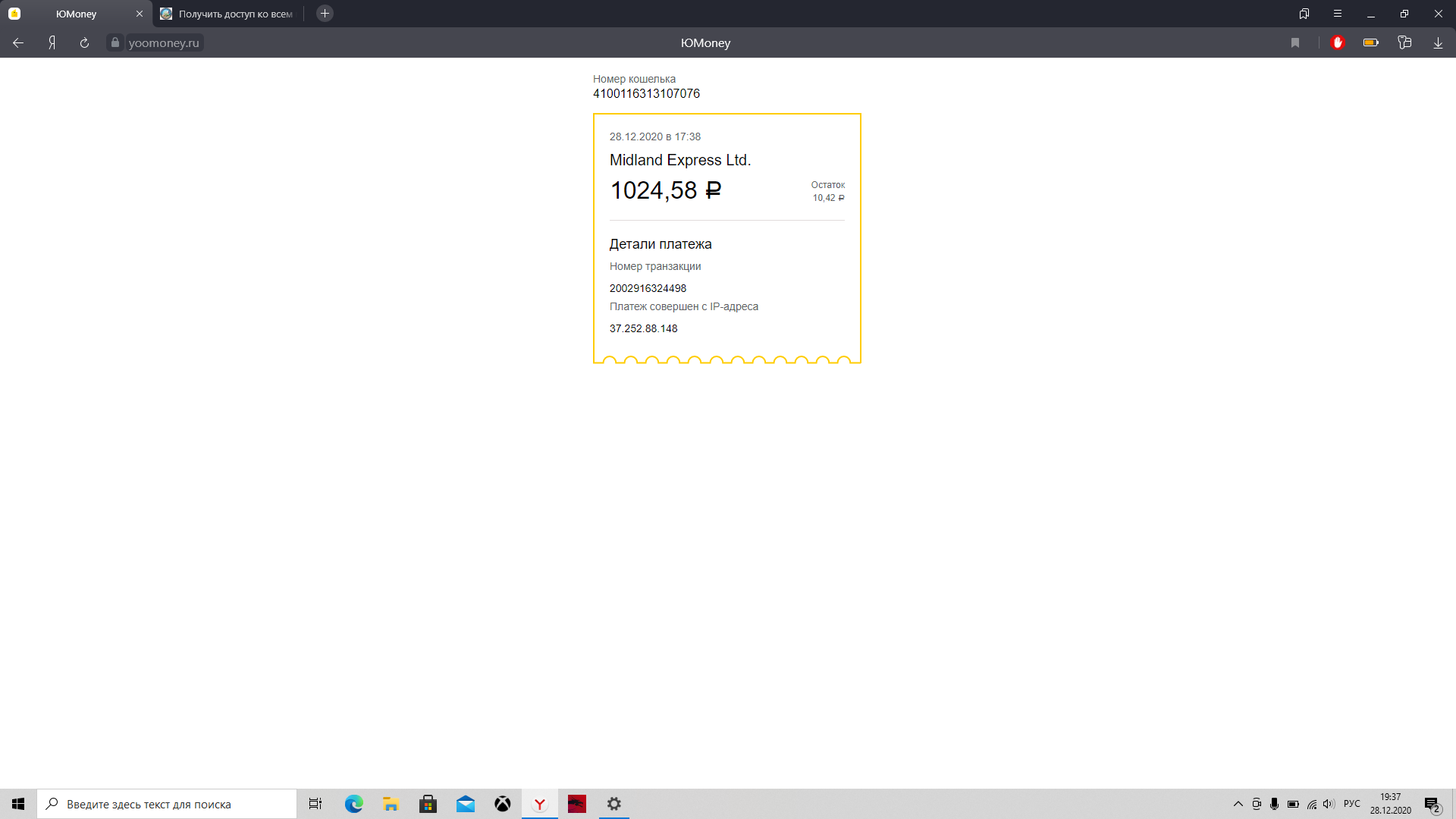This screenshot has height=819, width=1456.
Task: Open the Mail app from the taskbar
Action: 465,804
